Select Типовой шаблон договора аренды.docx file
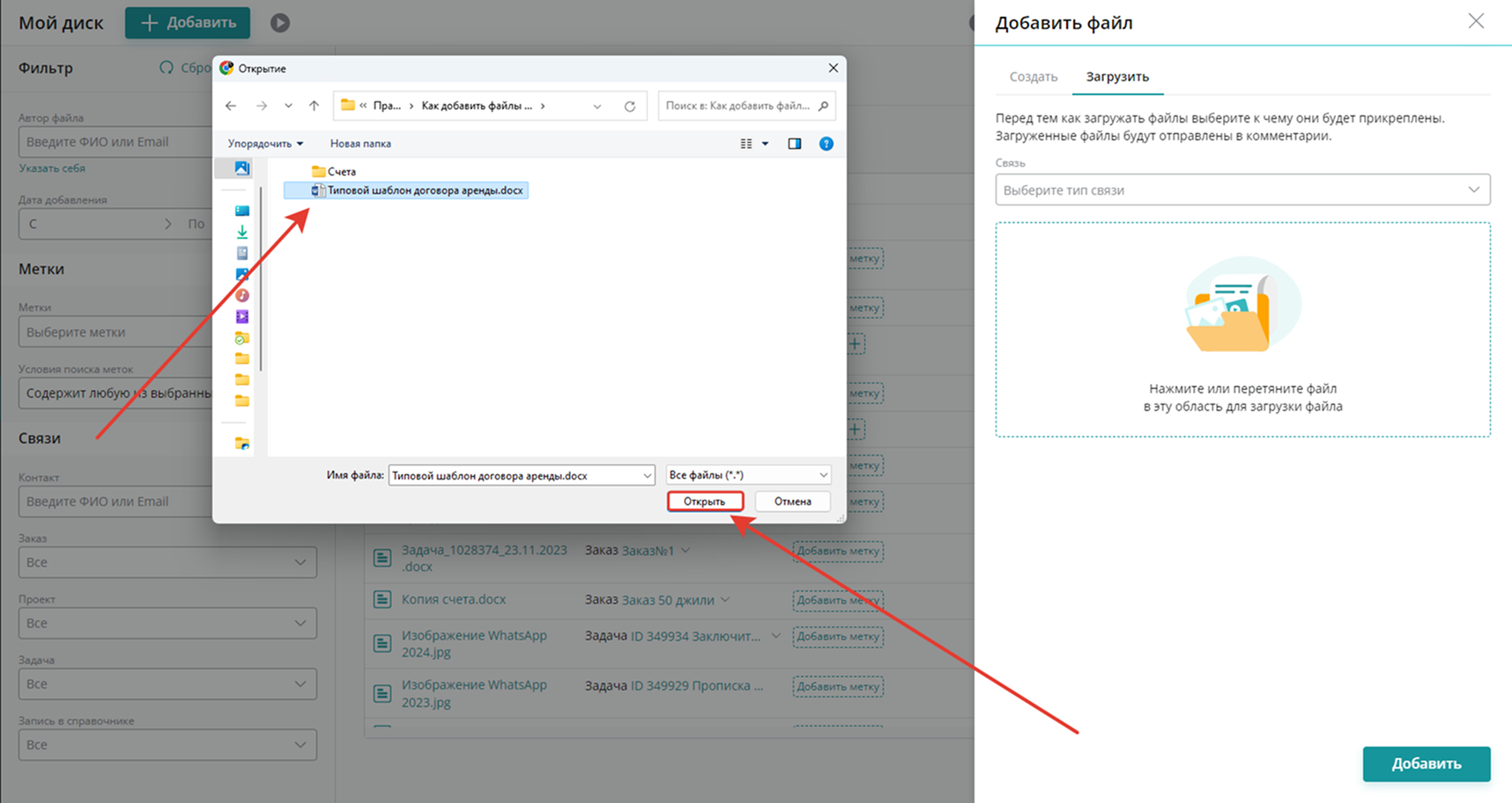Viewport: 1512px width, 803px height. coord(424,190)
